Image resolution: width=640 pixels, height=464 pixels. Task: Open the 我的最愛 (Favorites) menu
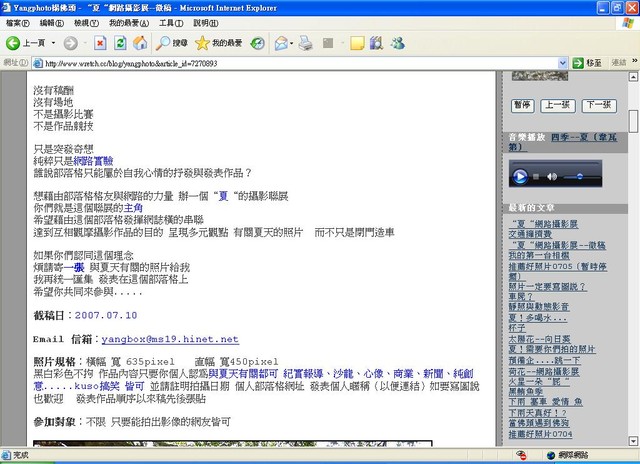(x=129, y=23)
